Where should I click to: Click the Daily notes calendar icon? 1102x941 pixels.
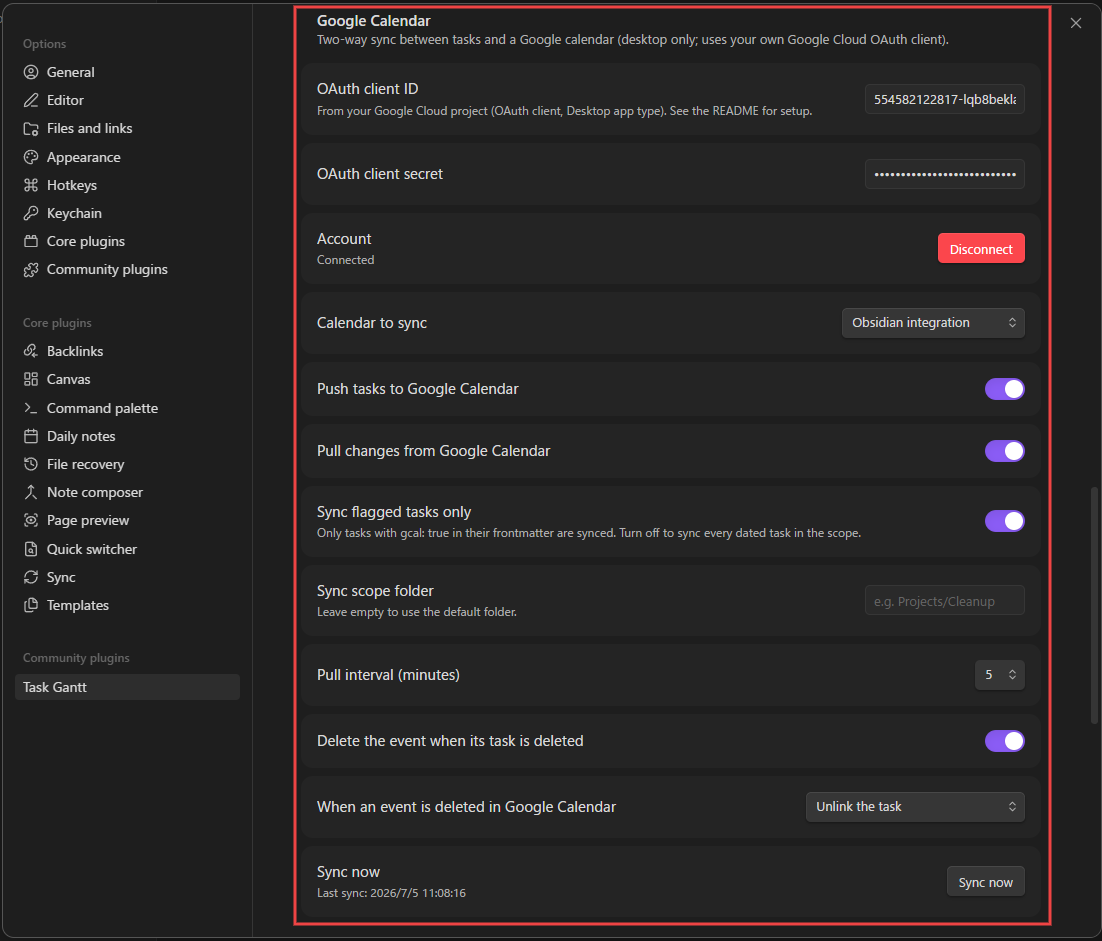31,436
